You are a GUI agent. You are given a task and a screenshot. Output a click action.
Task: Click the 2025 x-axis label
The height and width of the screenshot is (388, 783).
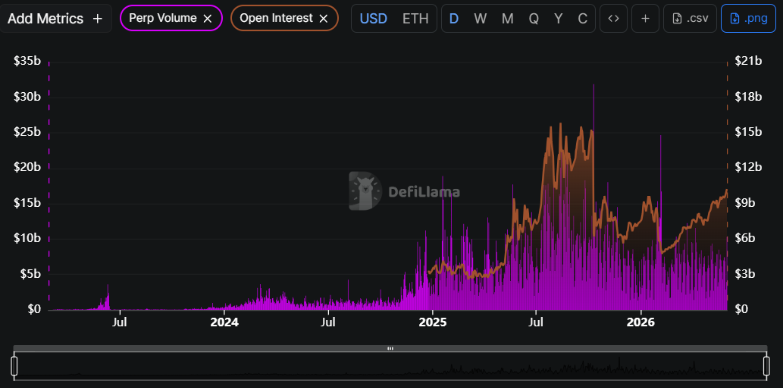(432, 322)
